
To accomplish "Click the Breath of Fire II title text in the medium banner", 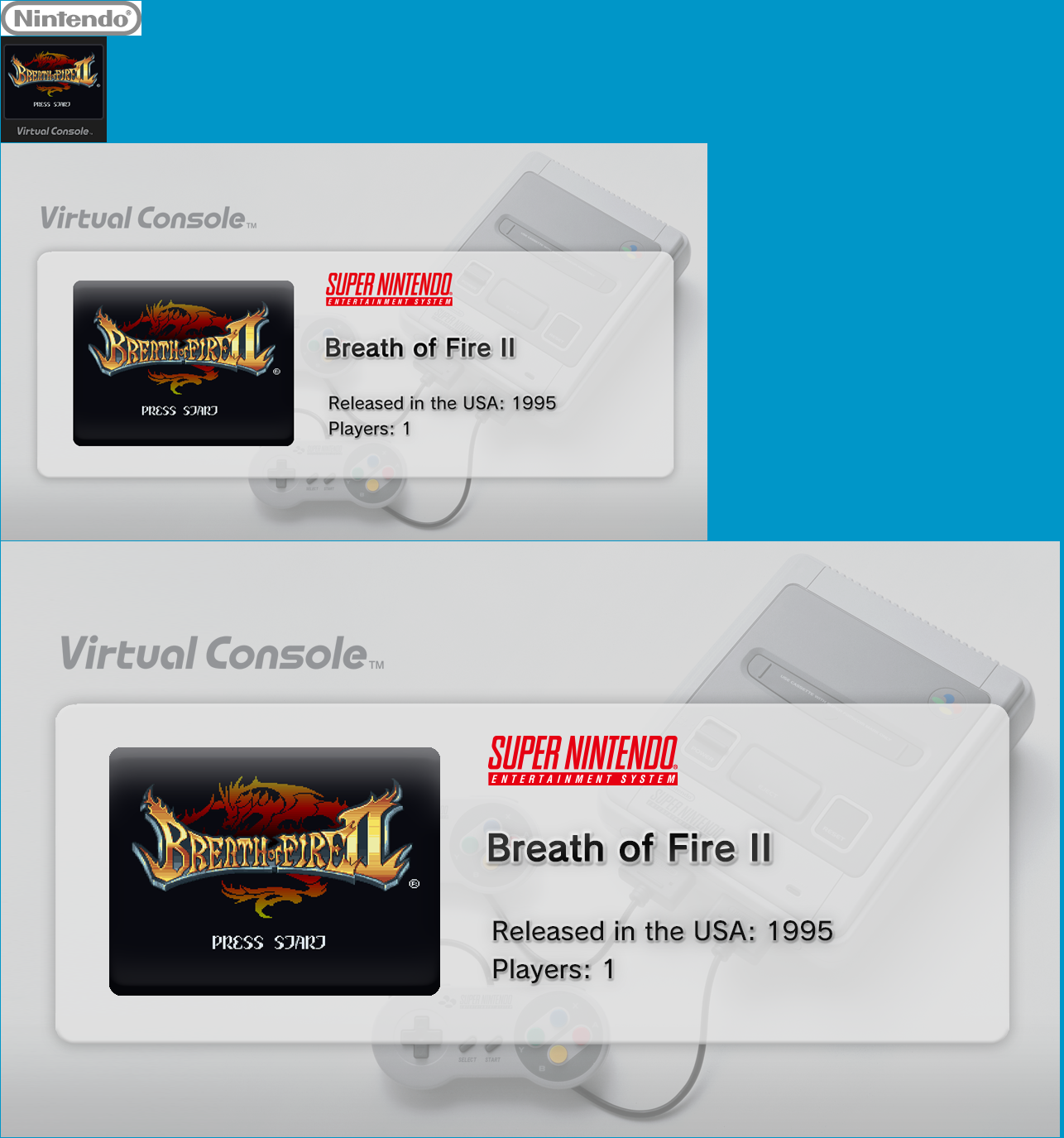I will pyautogui.click(x=420, y=348).
